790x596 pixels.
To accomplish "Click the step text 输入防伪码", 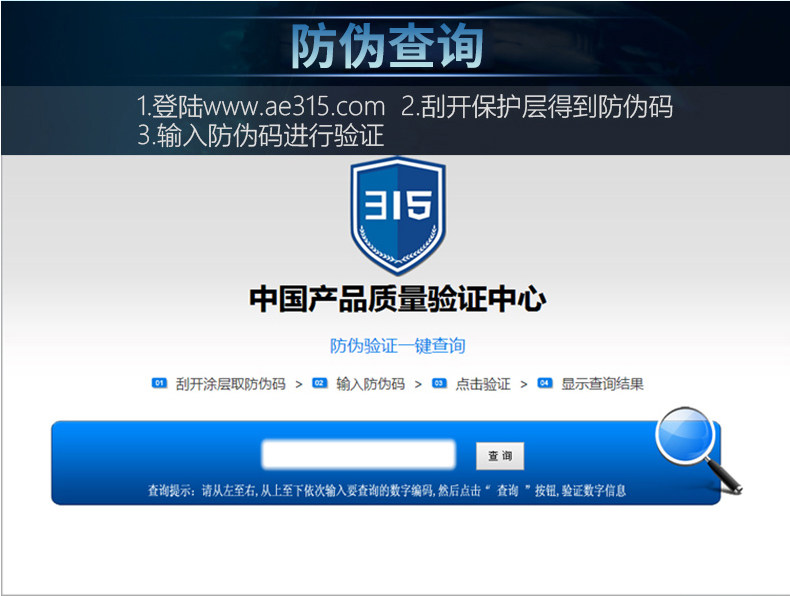I will (370, 384).
